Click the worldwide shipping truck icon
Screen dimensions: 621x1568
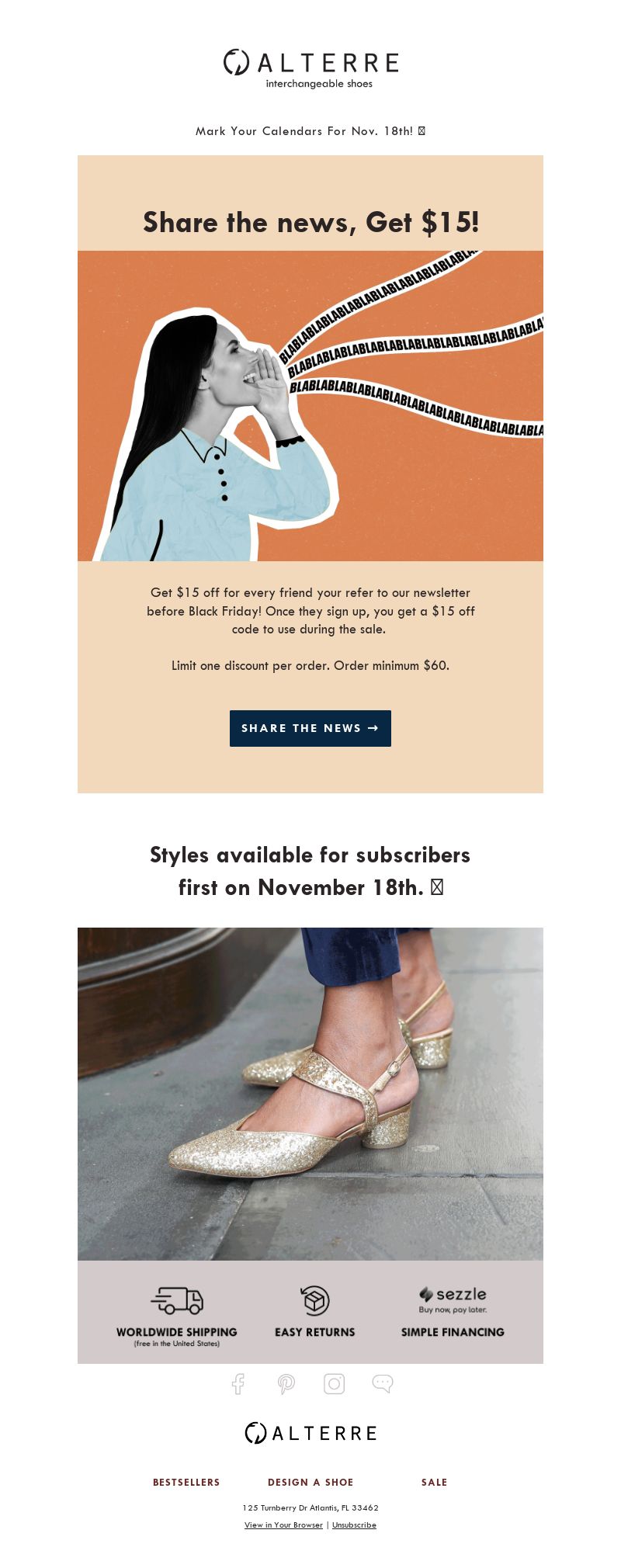point(177,1300)
